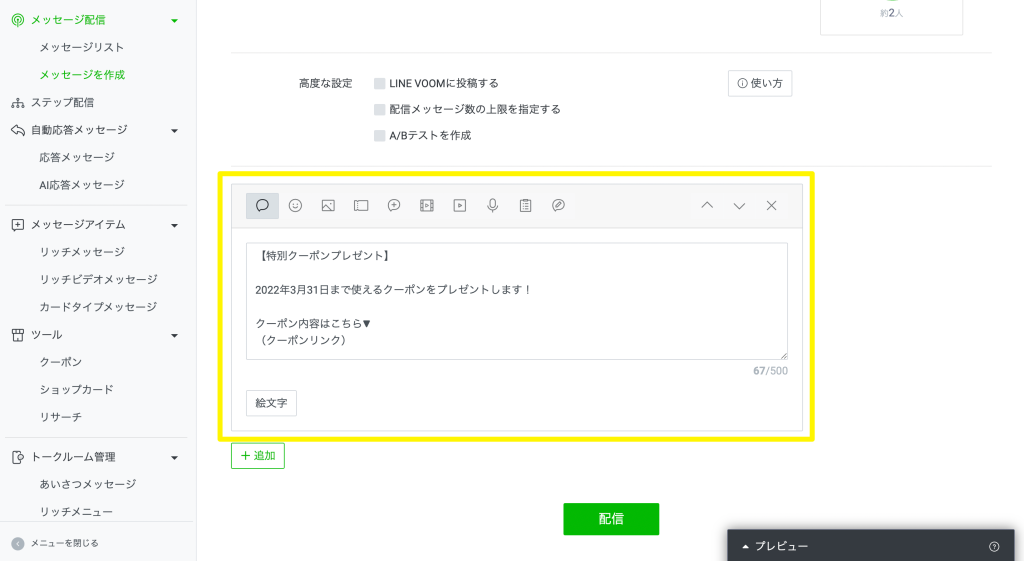Enable A/Bテストを作成 checkbox
Screen dimensions: 1024x561
[379, 136]
